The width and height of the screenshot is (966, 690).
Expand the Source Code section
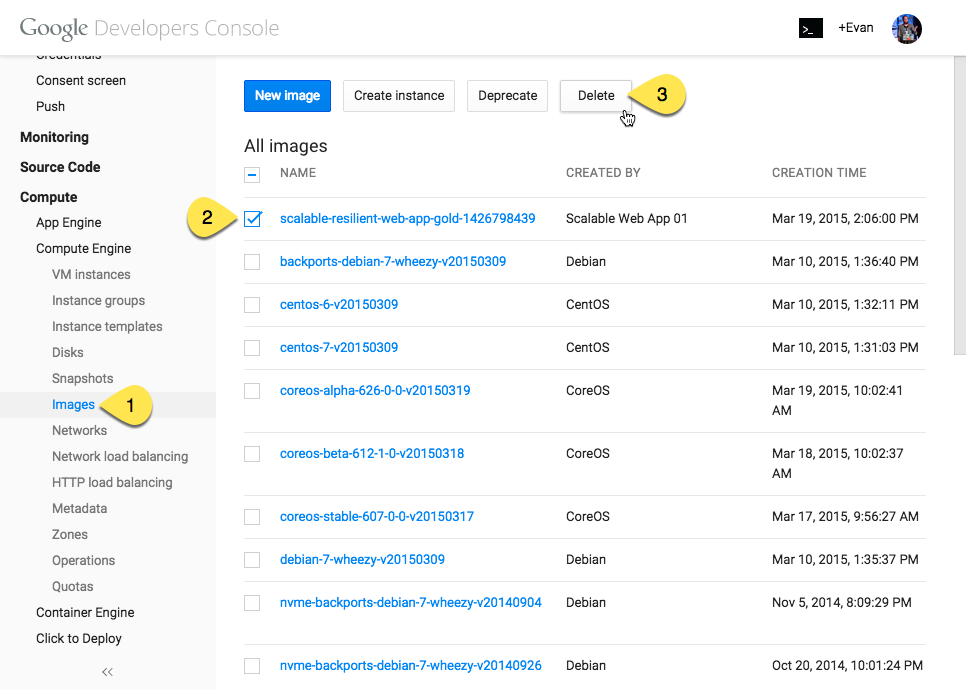point(60,168)
